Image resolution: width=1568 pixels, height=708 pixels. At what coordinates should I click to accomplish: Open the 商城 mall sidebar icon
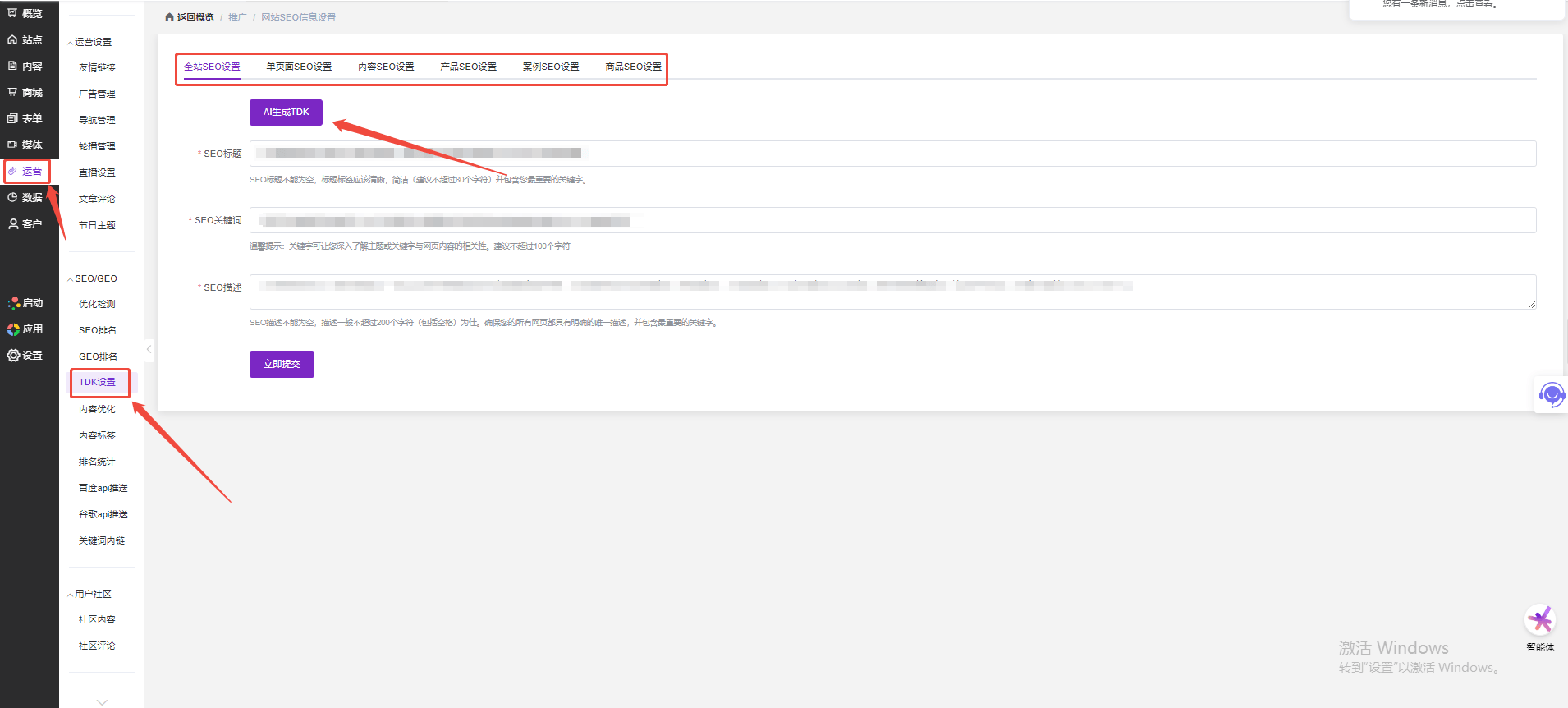[x=13, y=92]
